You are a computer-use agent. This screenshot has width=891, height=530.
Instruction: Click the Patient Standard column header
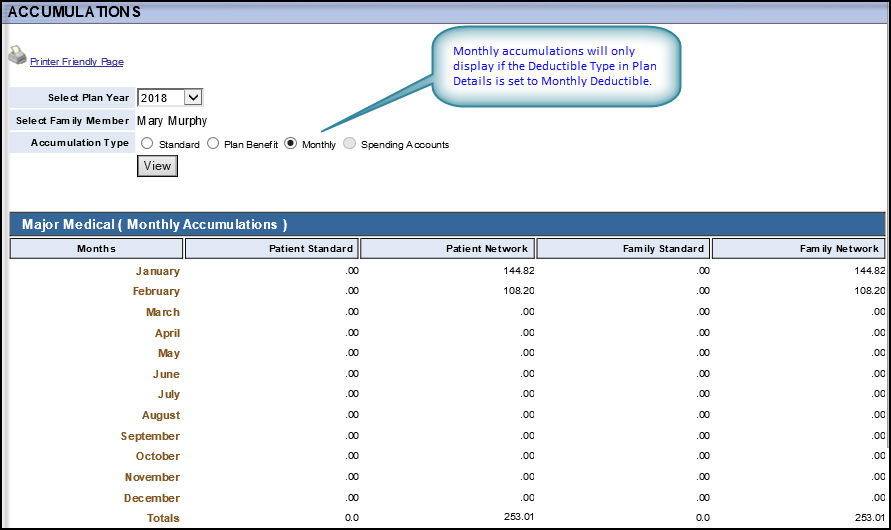[271, 248]
